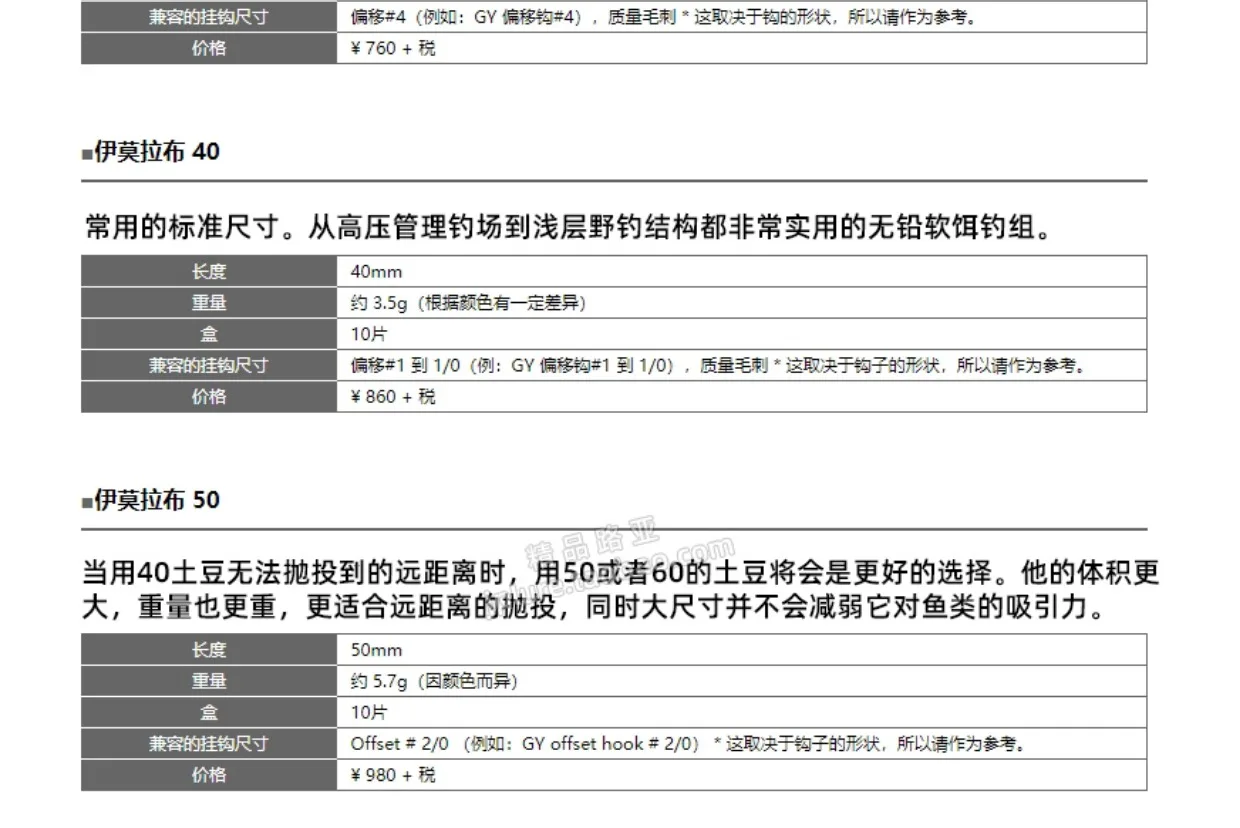
Task: Select the 40mm length cell
Action: coord(376,271)
